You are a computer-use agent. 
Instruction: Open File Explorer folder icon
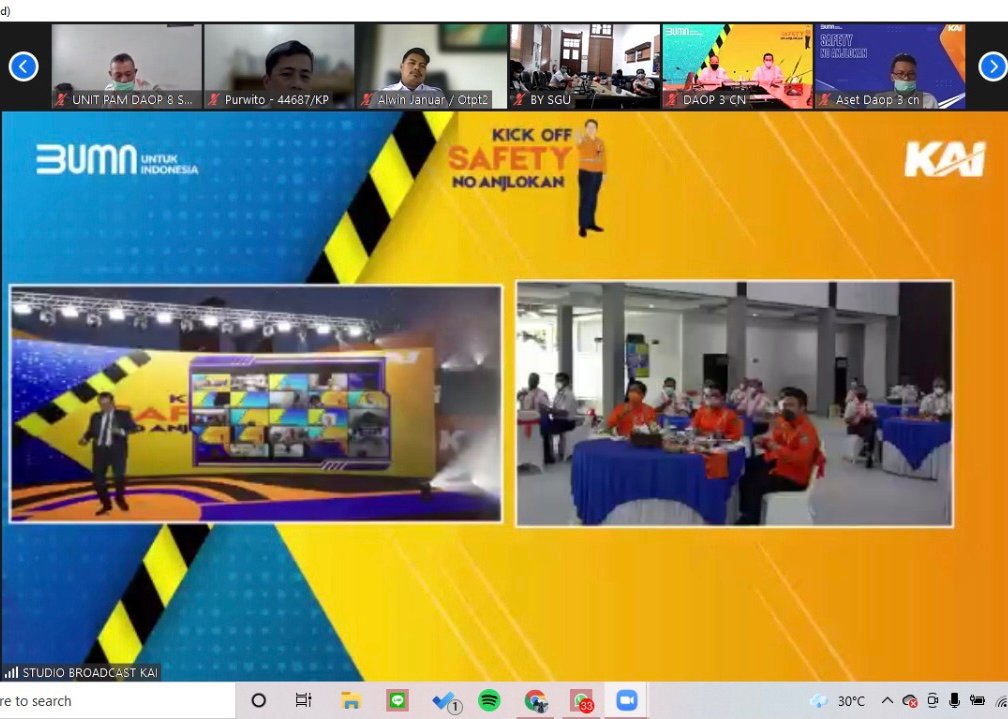pyautogui.click(x=351, y=700)
